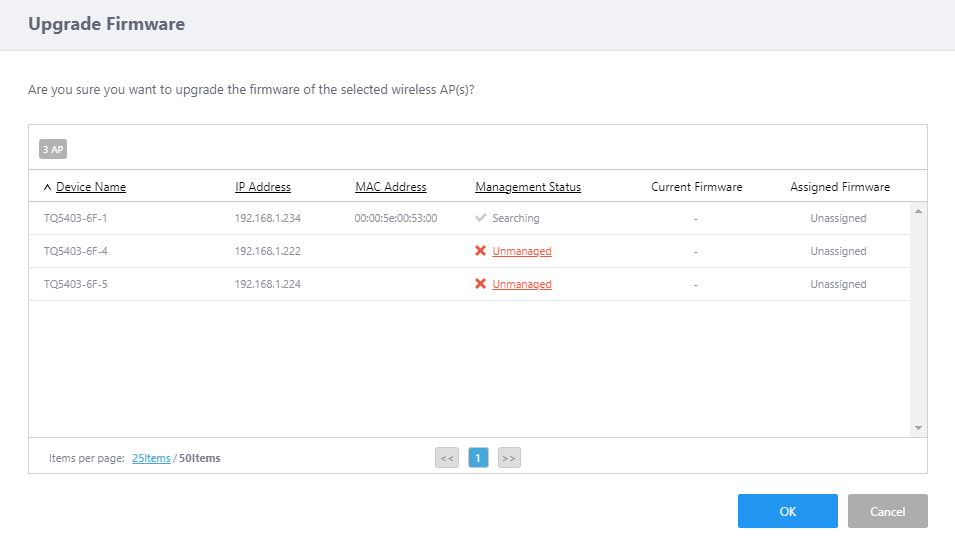The image size is (955, 543).
Task: Click the scrollbar up arrow
Action: tap(918, 211)
